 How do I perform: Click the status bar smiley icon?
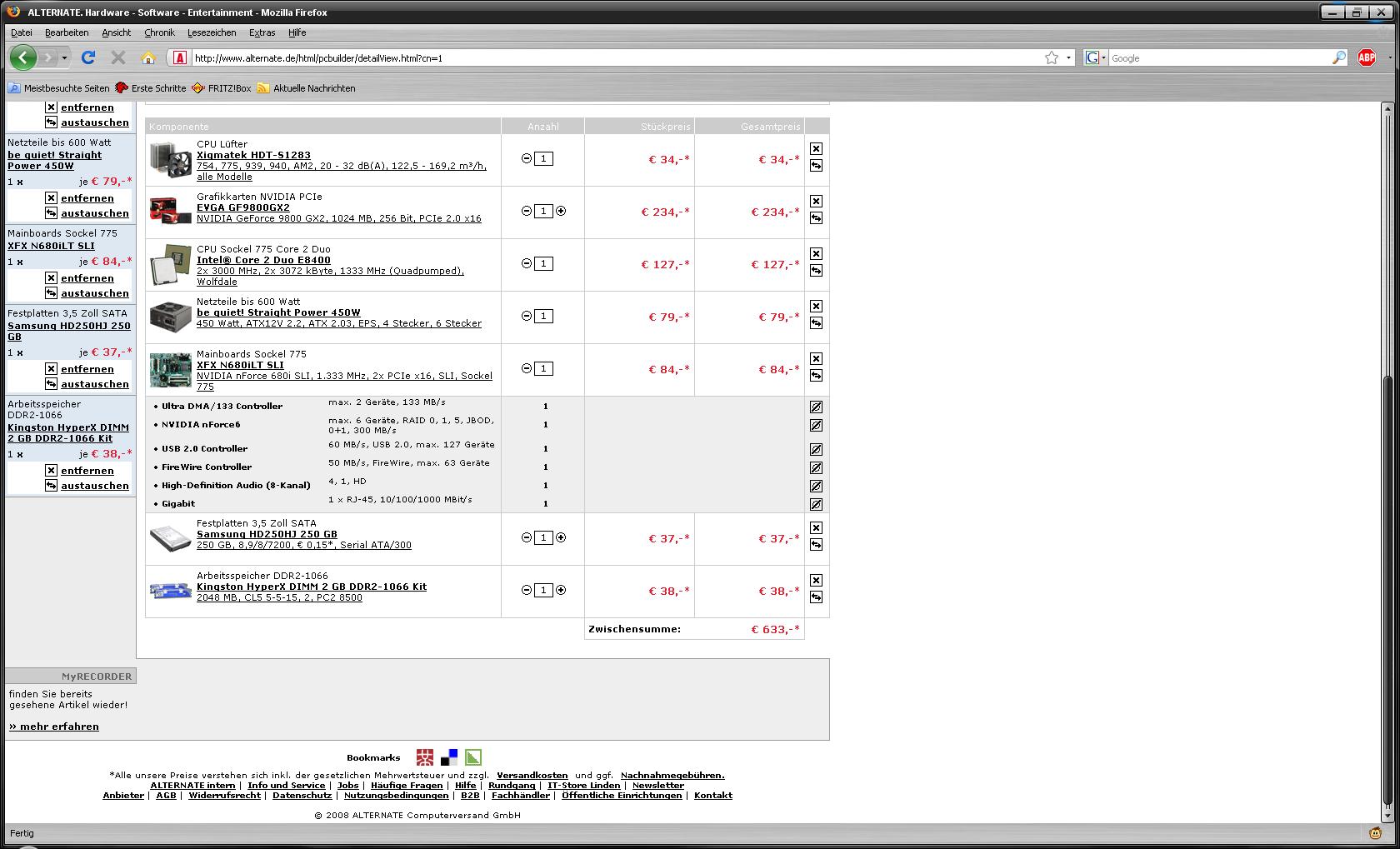point(1375,832)
